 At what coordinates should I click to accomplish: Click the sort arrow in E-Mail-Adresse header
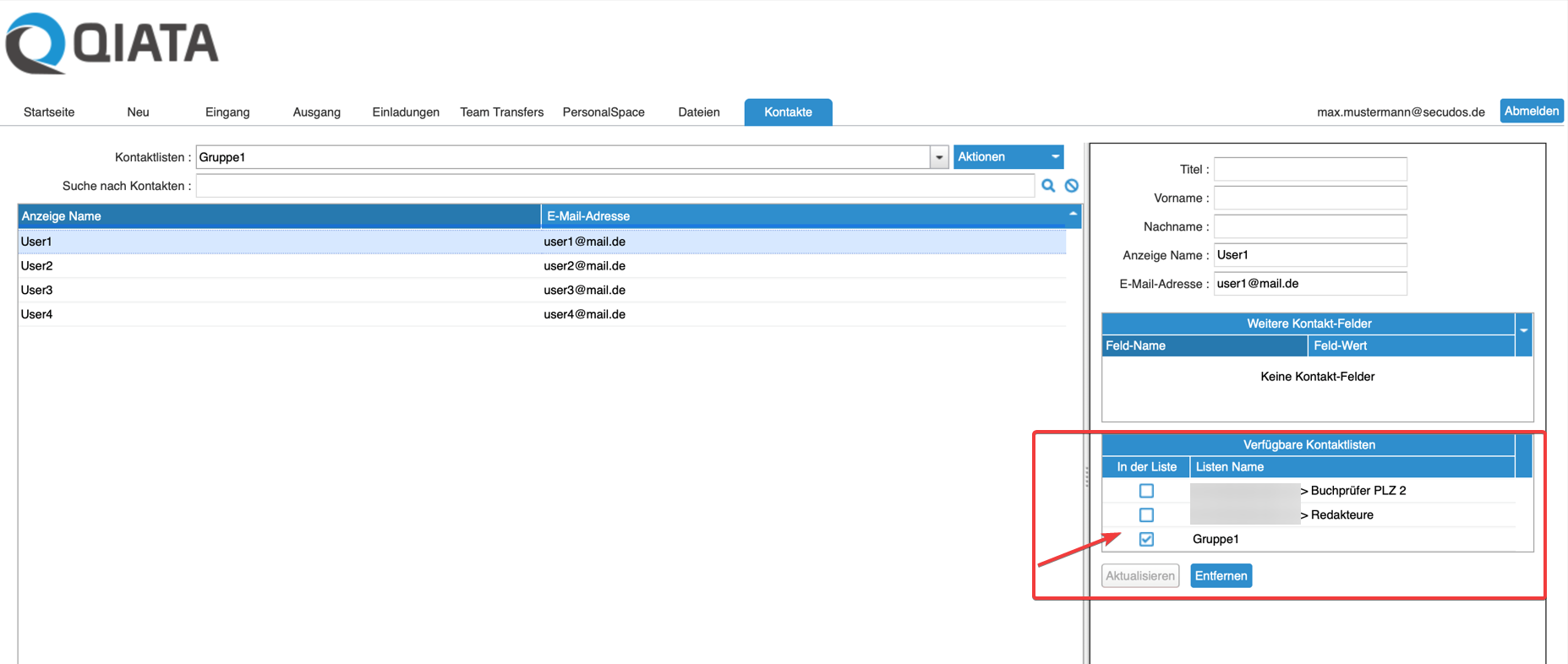pyautogui.click(x=1073, y=215)
